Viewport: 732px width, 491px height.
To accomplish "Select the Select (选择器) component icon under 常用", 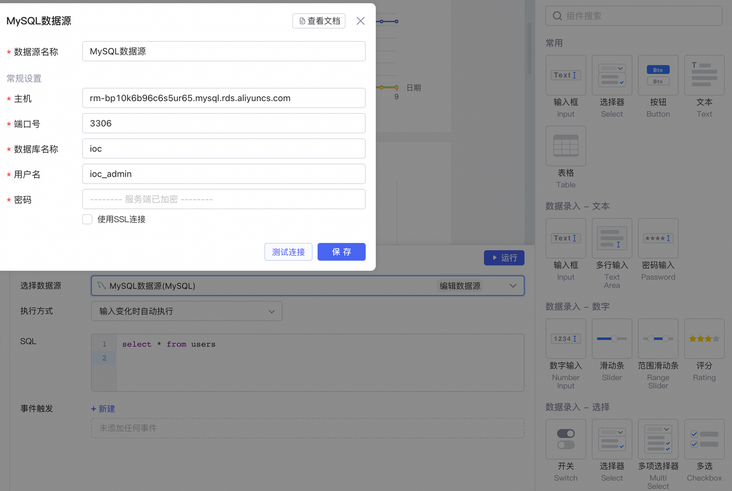I will point(612,75).
